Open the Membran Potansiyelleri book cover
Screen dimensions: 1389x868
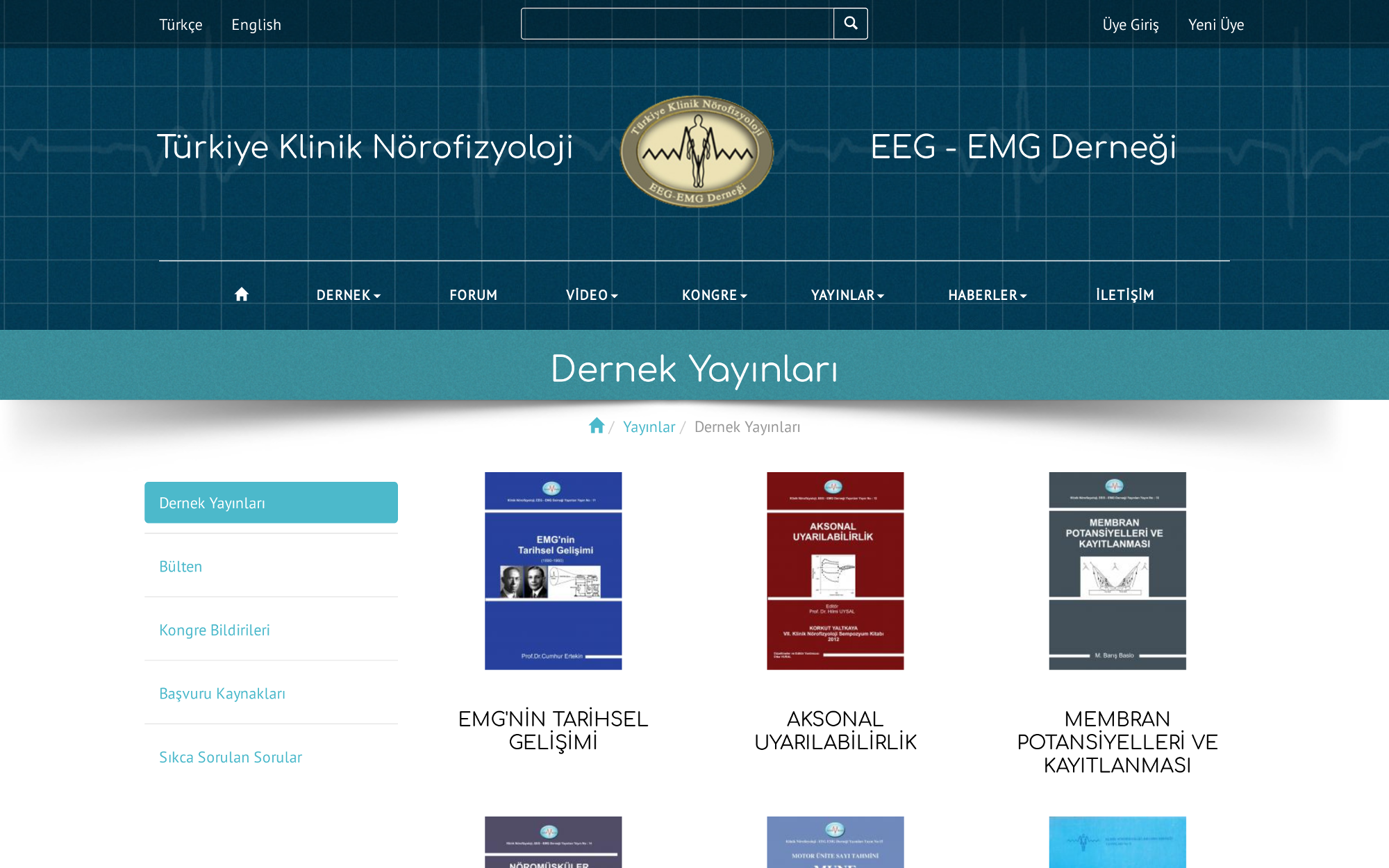pos(1117,571)
